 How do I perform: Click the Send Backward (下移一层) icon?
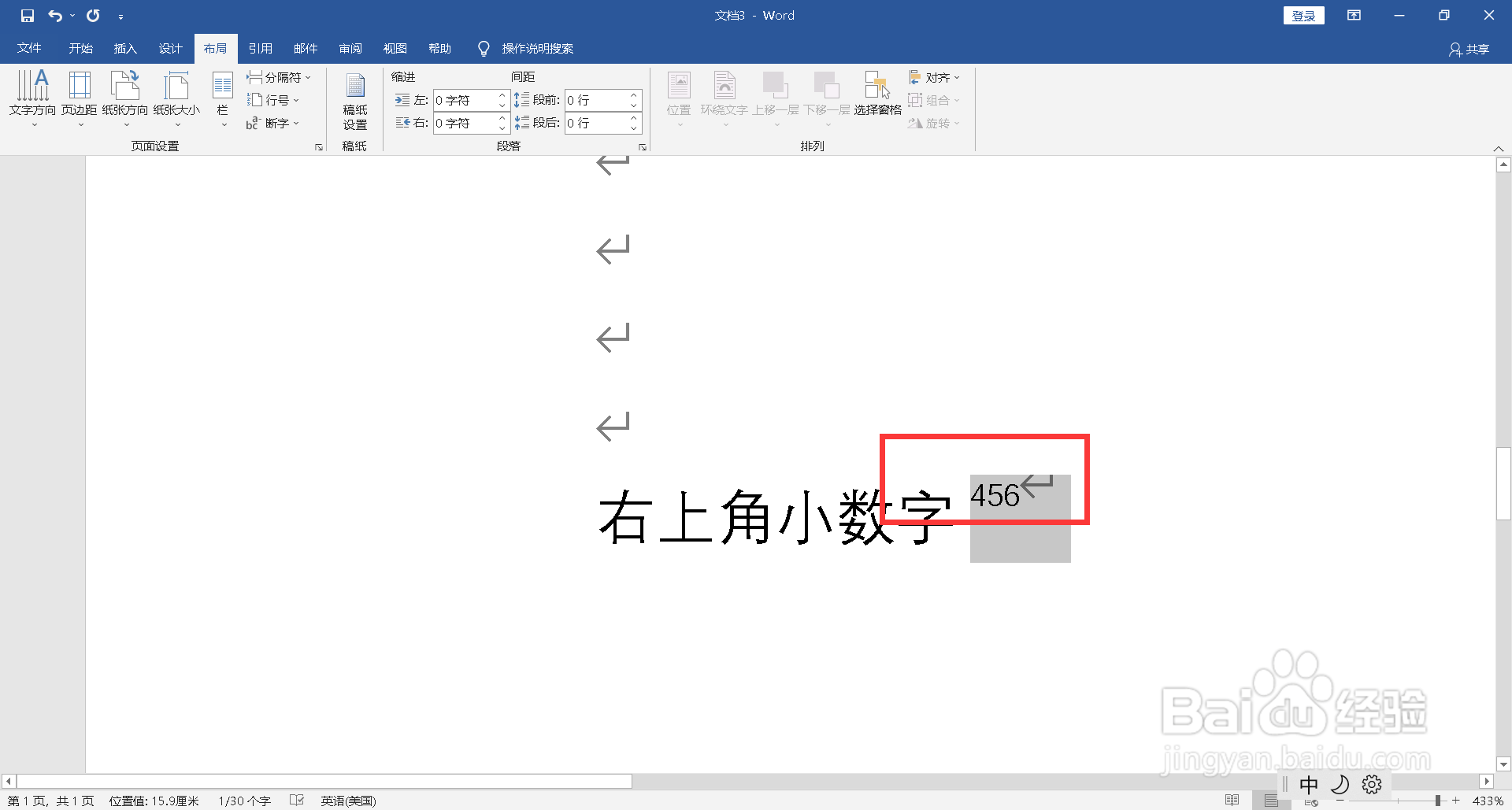pyautogui.click(x=827, y=85)
